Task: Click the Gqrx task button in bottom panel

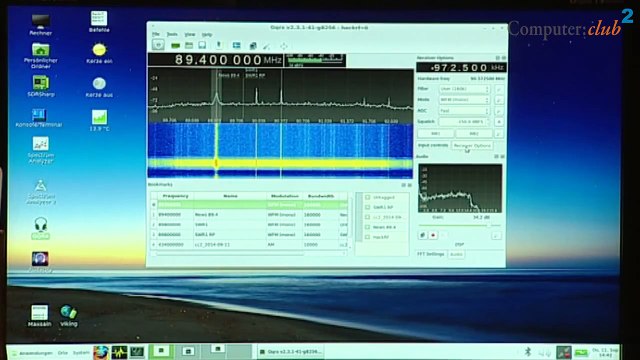Action: click(291, 351)
